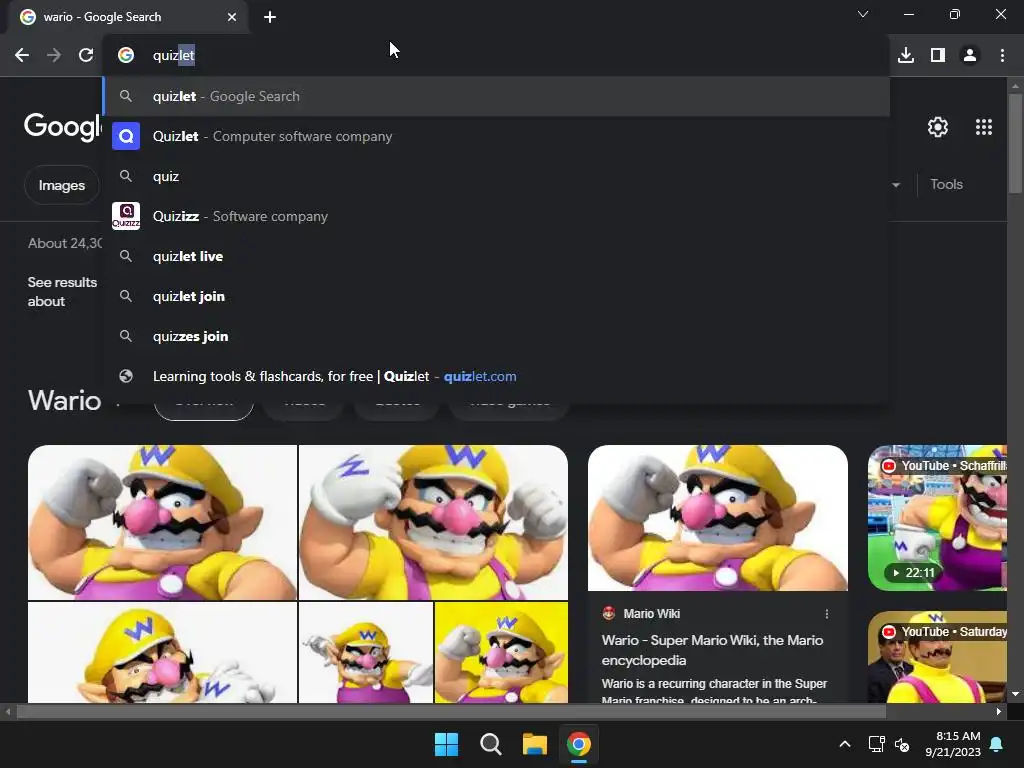Open File Explorer from taskbar
The height and width of the screenshot is (768, 1024).
point(534,744)
